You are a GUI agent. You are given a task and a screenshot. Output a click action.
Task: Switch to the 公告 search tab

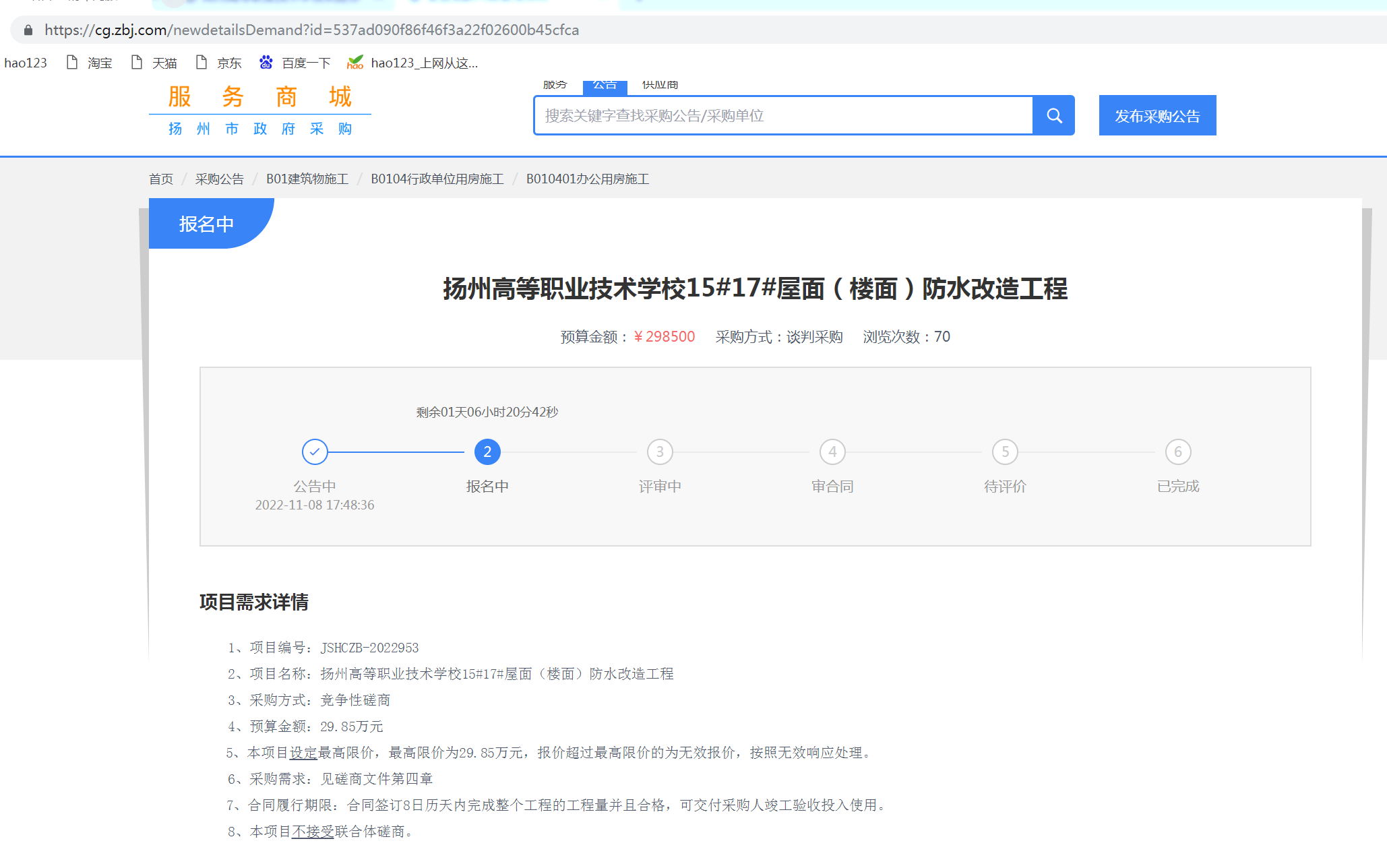(605, 86)
